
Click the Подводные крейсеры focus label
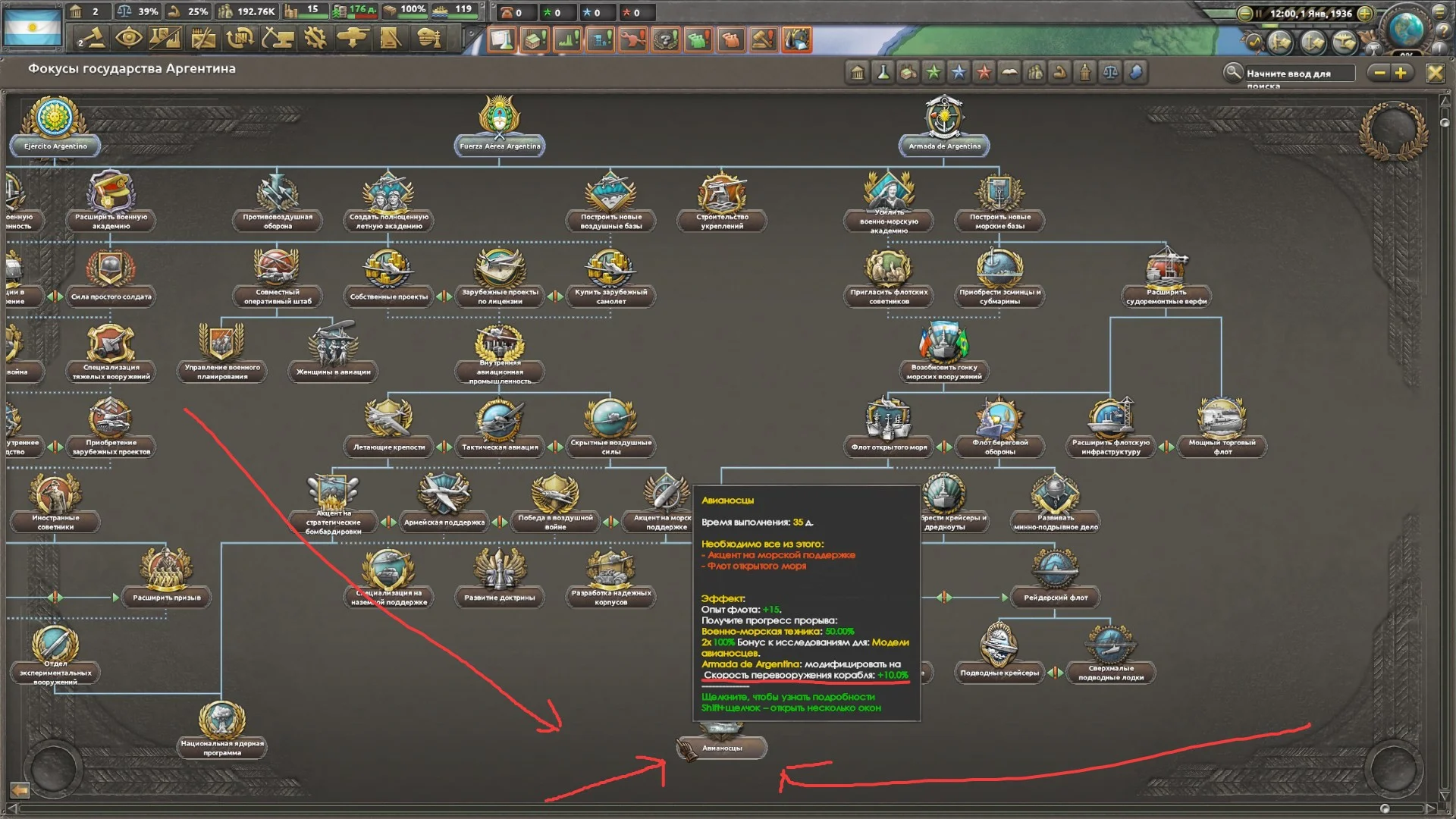[x=999, y=673]
